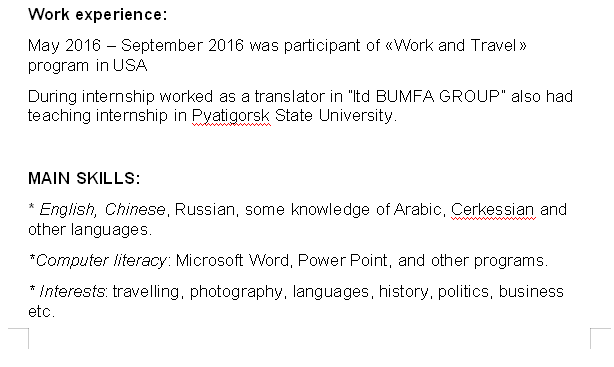614x367 pixels.
Task: Click the word 'etc.' on last line
Action: (41, 312)
